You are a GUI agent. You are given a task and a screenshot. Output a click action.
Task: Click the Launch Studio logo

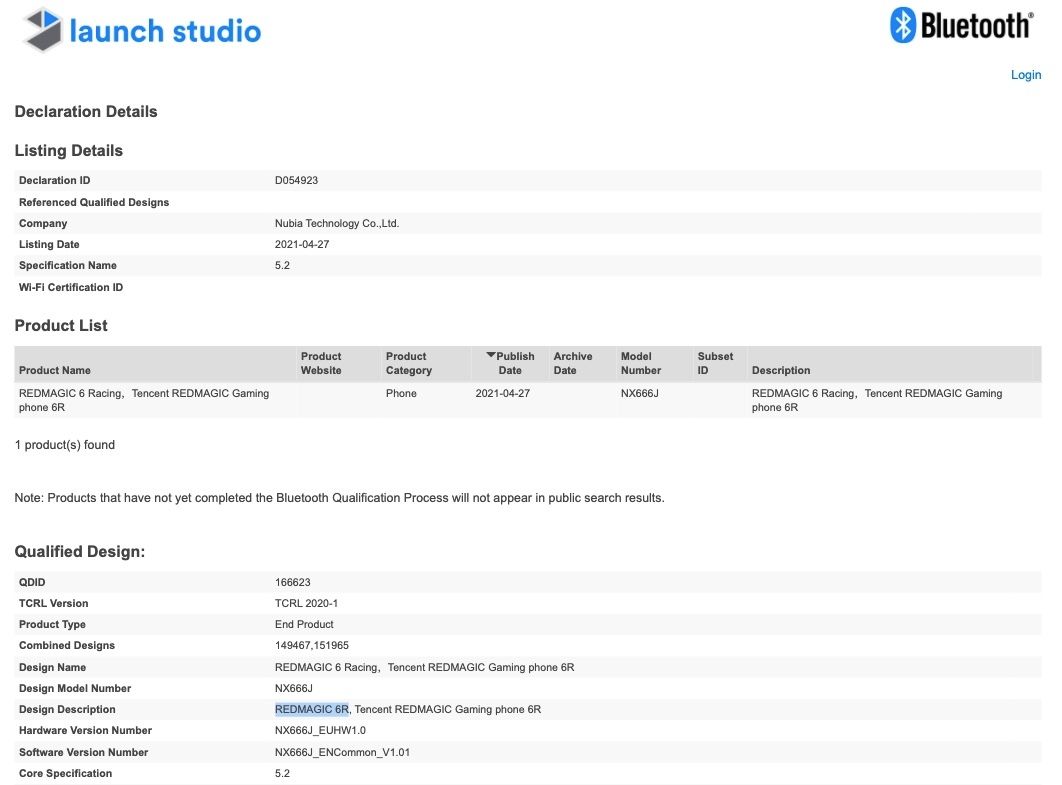click(x=142, y=30)
